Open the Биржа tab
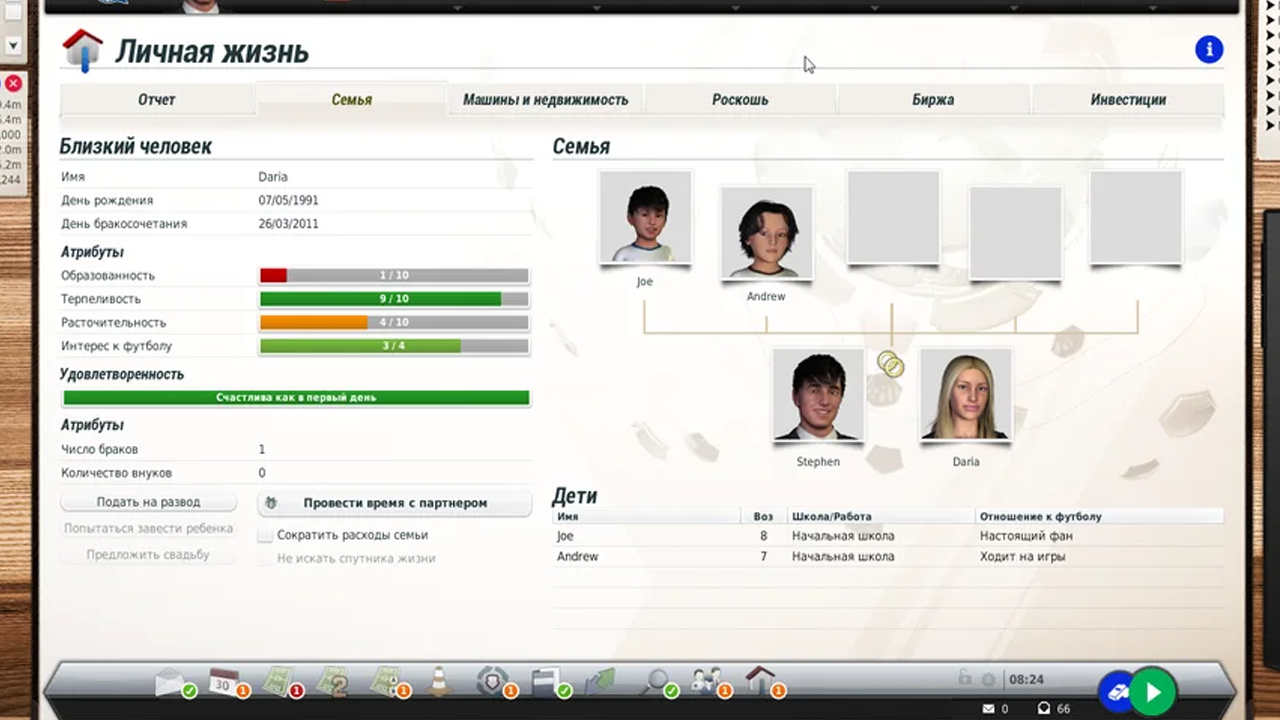The height and width of the screenshot is (720, 1280). [x=933, y=99]
